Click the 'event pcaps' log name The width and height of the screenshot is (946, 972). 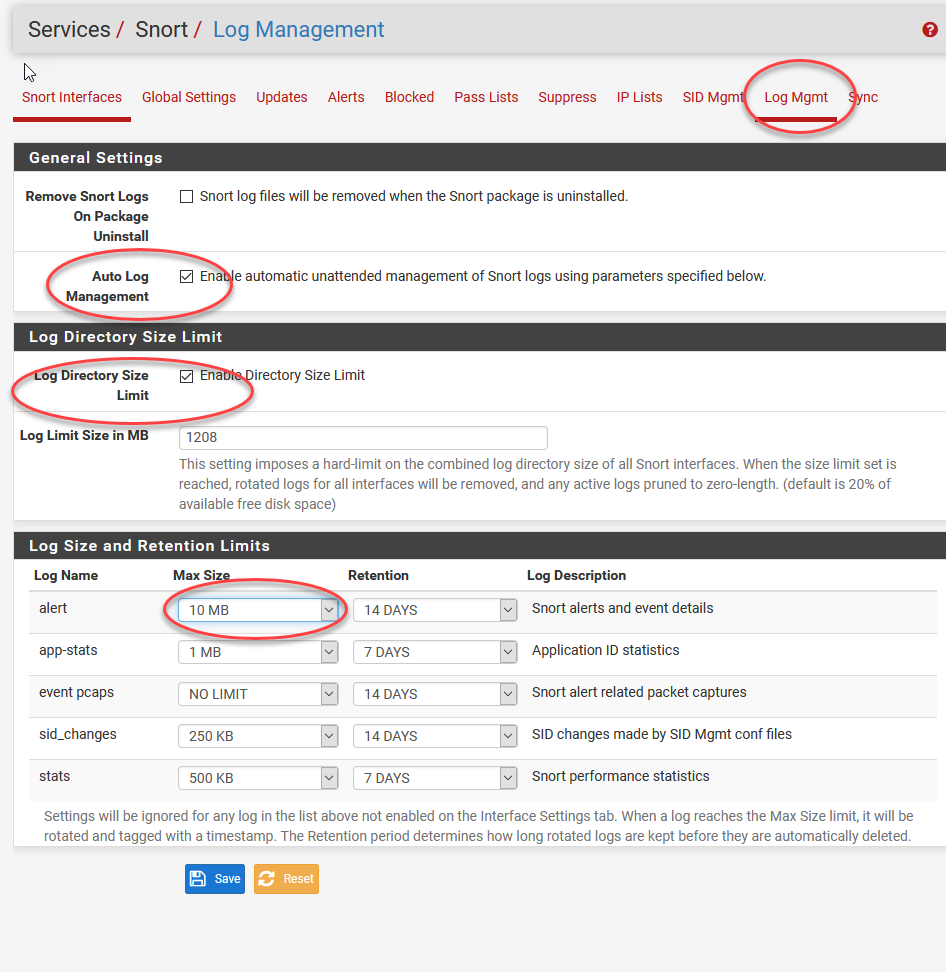(x=76, y=692)
